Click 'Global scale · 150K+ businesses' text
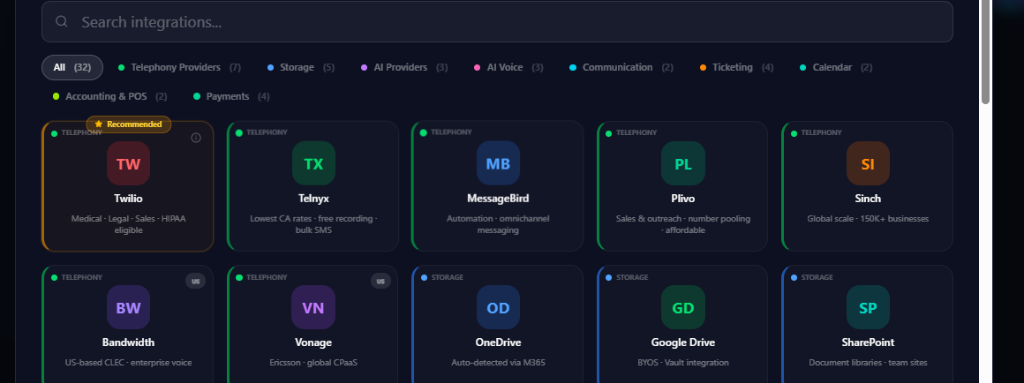 click(868, 219)
